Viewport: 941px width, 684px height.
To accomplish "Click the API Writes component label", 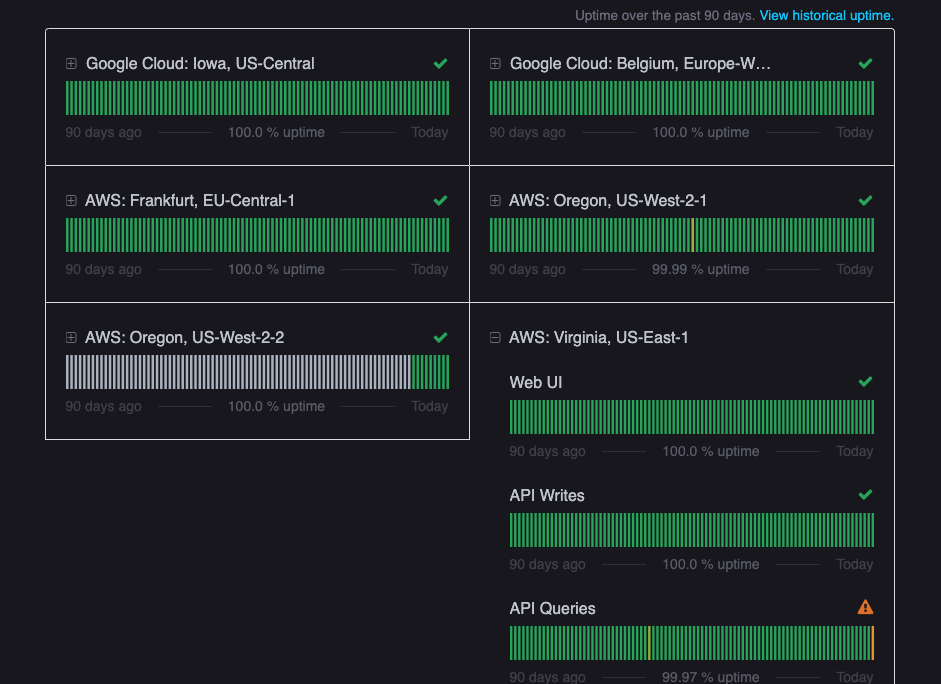I will pyautogui.click(x=547, y=496).
